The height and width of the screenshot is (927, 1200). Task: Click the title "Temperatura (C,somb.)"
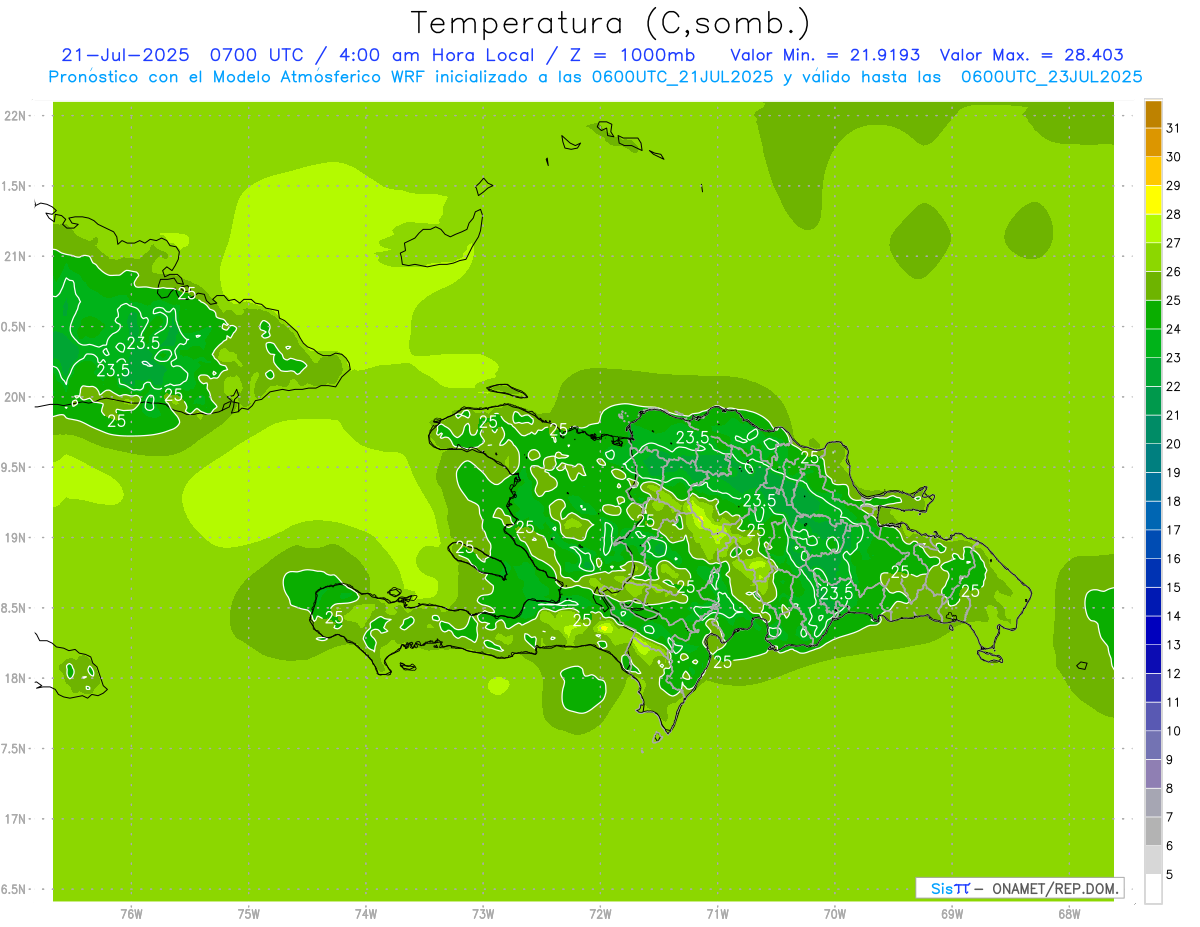pyautogui.click(x=610, y=23)
